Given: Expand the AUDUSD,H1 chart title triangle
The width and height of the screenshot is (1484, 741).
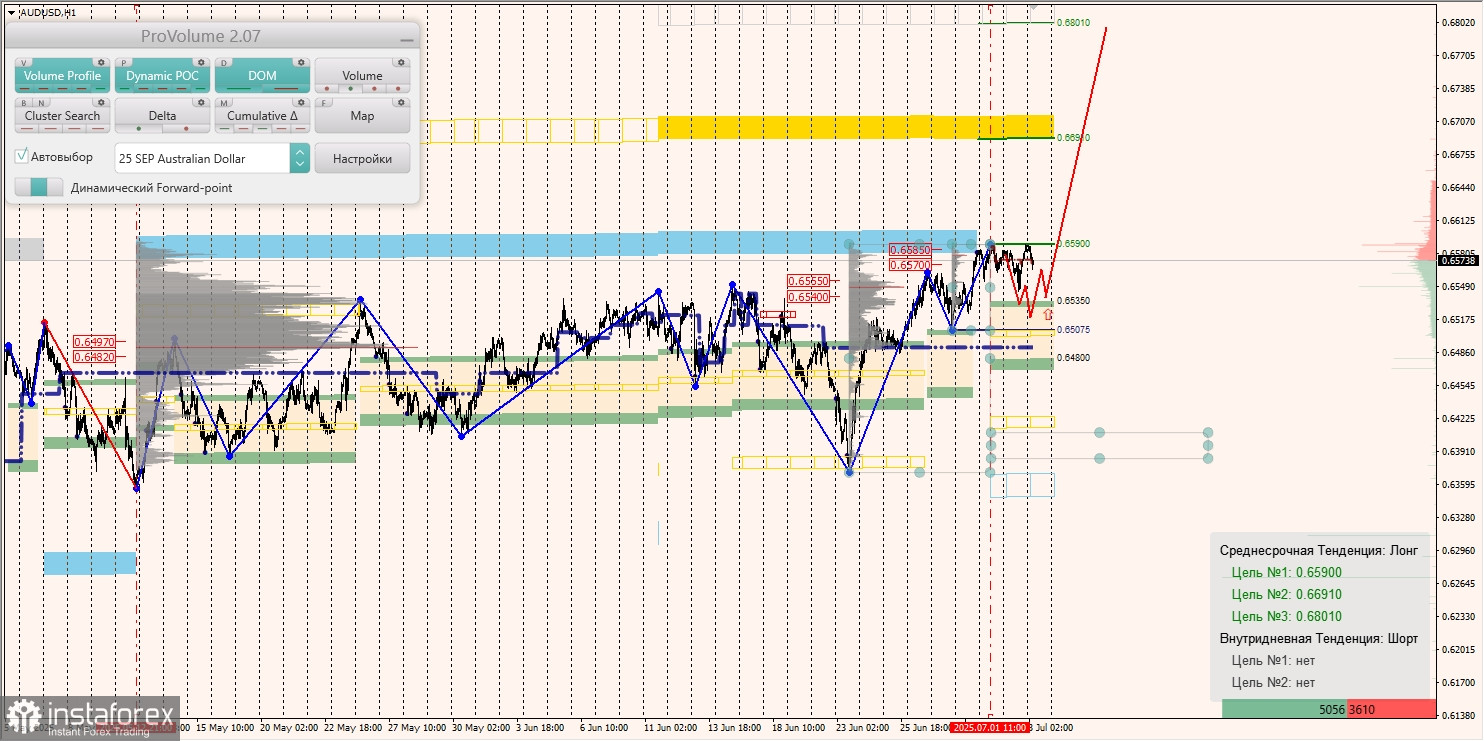Looking at the screenshot, I should 10,12.
